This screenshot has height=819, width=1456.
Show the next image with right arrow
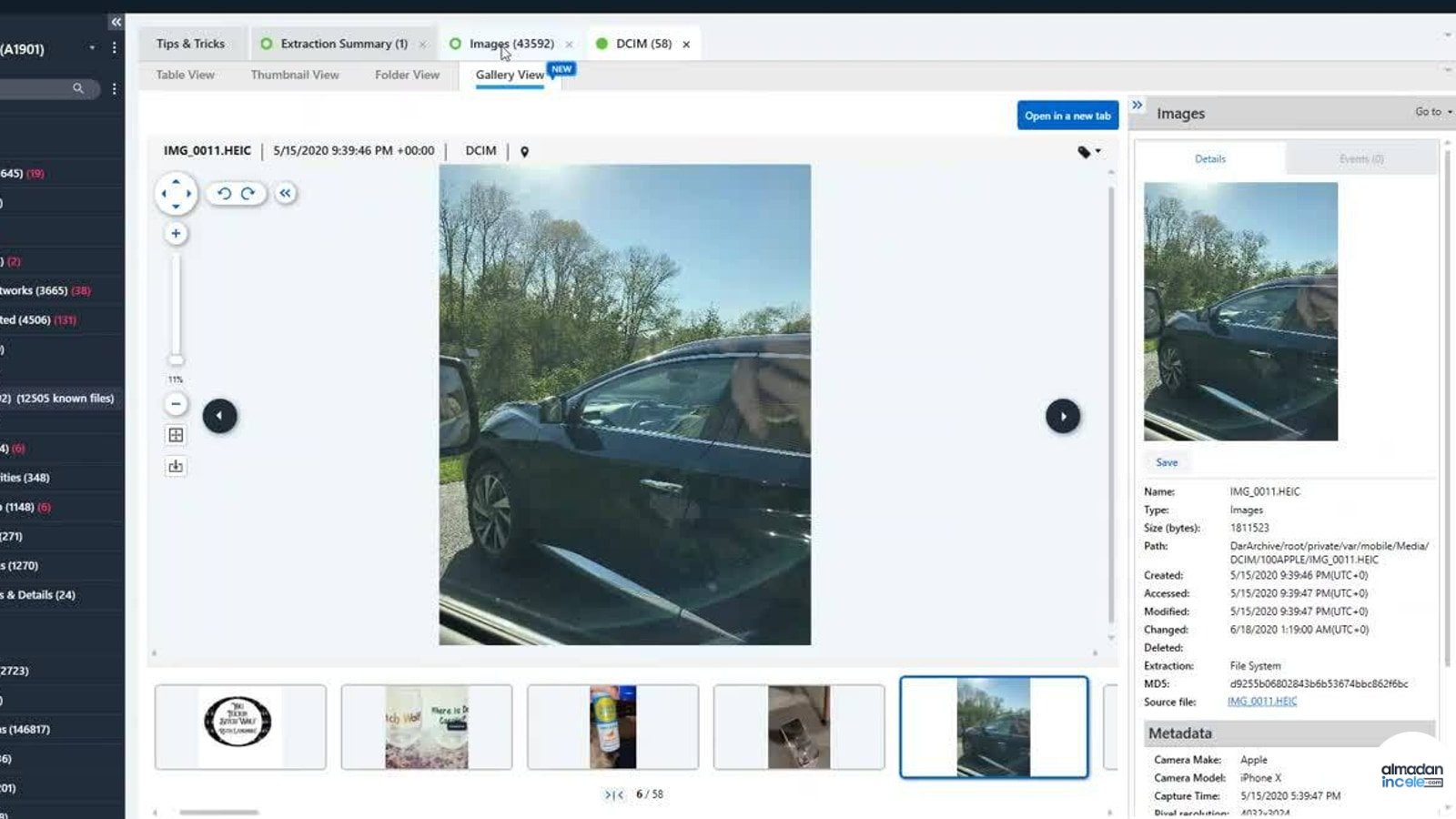[x=1063, y=416]
